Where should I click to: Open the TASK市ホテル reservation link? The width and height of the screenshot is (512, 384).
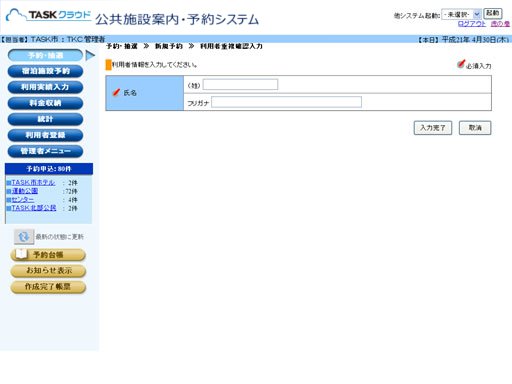click(x=33, y=182)
